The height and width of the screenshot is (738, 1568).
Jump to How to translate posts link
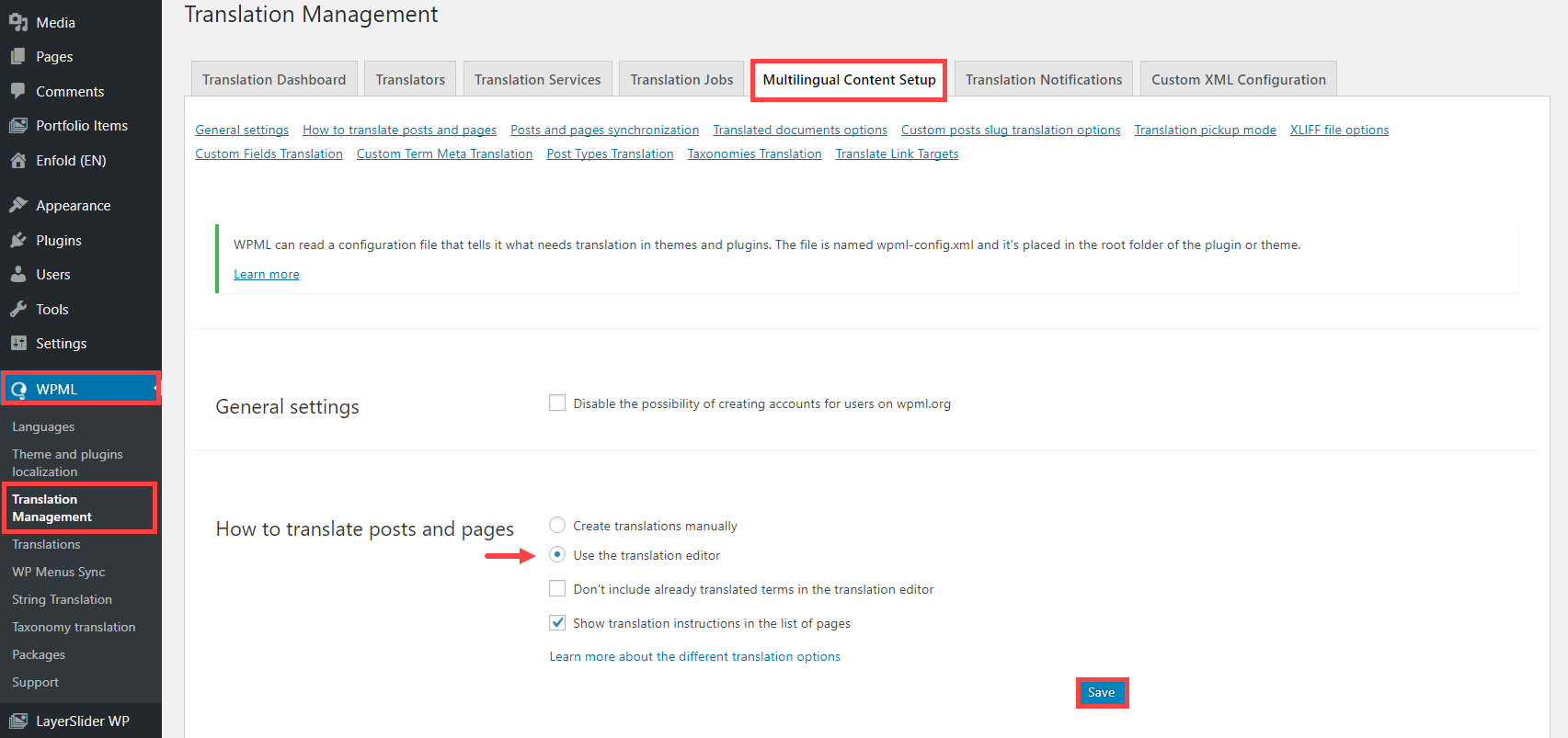(399, 130)
